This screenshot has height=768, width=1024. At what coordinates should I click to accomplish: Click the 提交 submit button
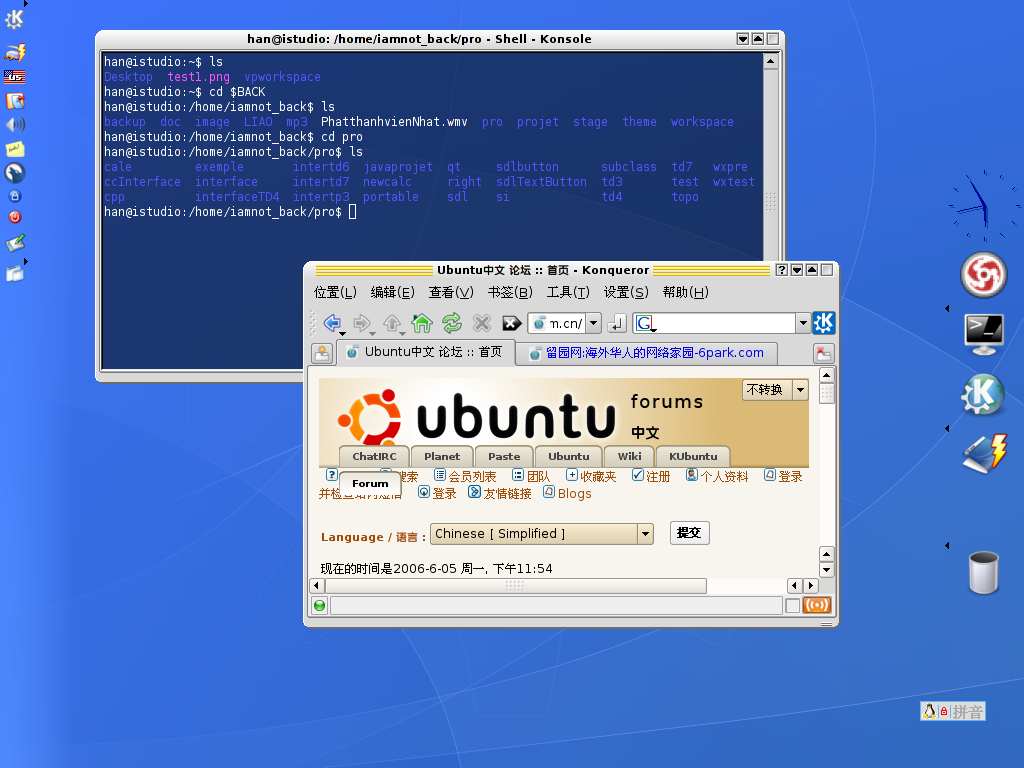(x=689, y=533)
